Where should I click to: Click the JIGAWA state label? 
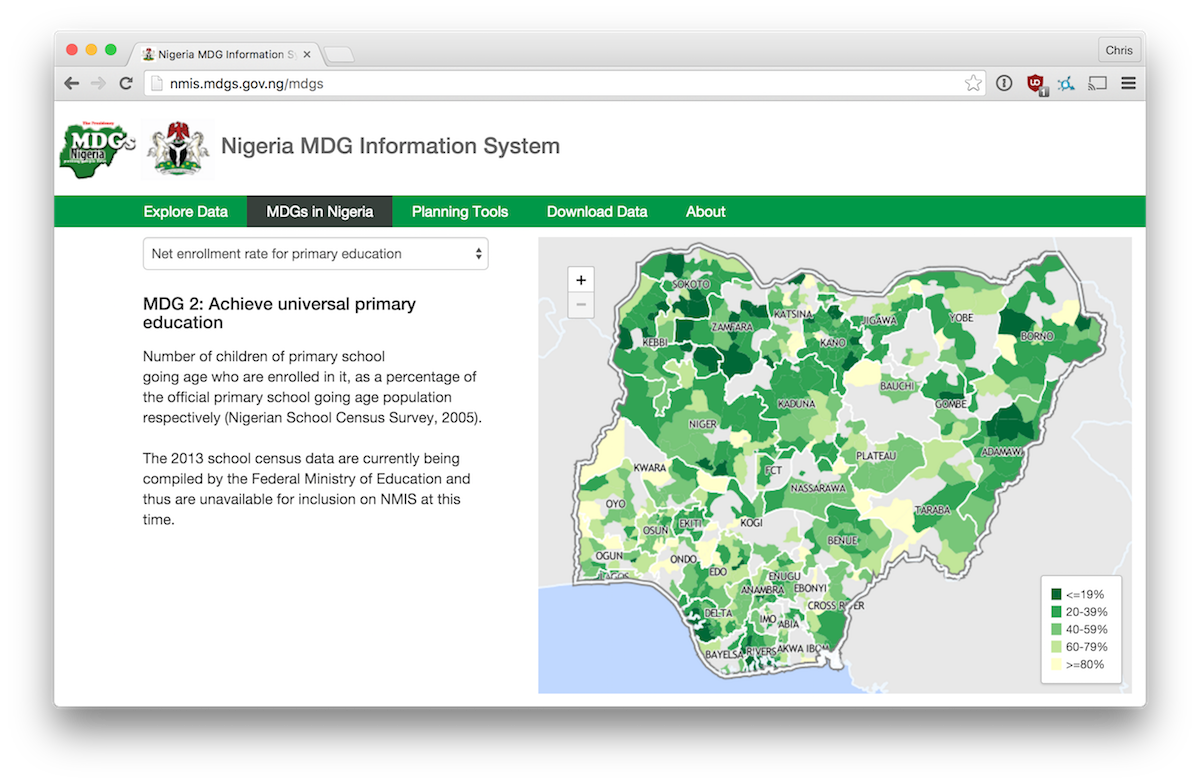click(x=880, y=320)
